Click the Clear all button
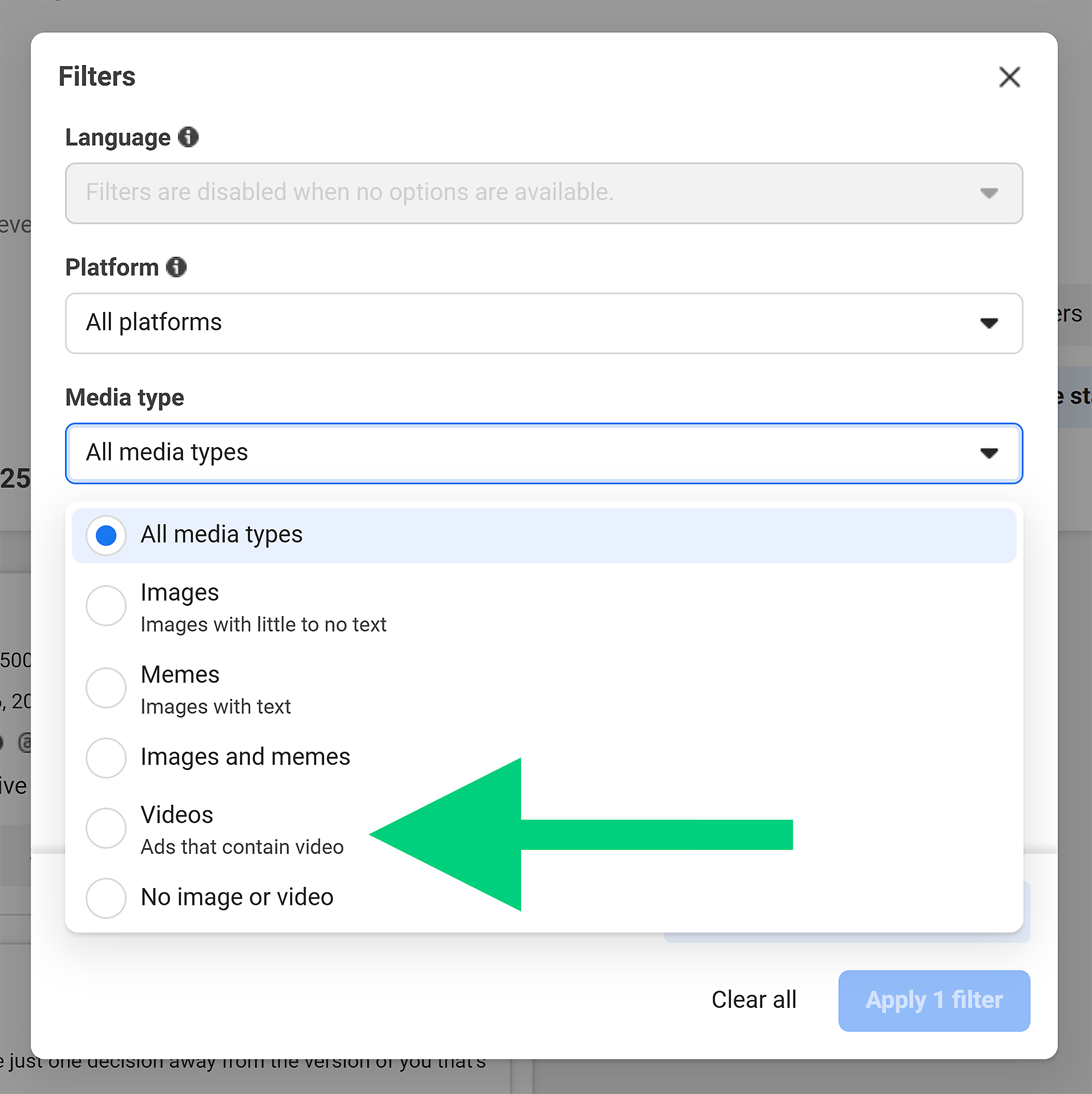Image resolution: width=1092 pixels, height=1094 pixels. pos(754,1000)
